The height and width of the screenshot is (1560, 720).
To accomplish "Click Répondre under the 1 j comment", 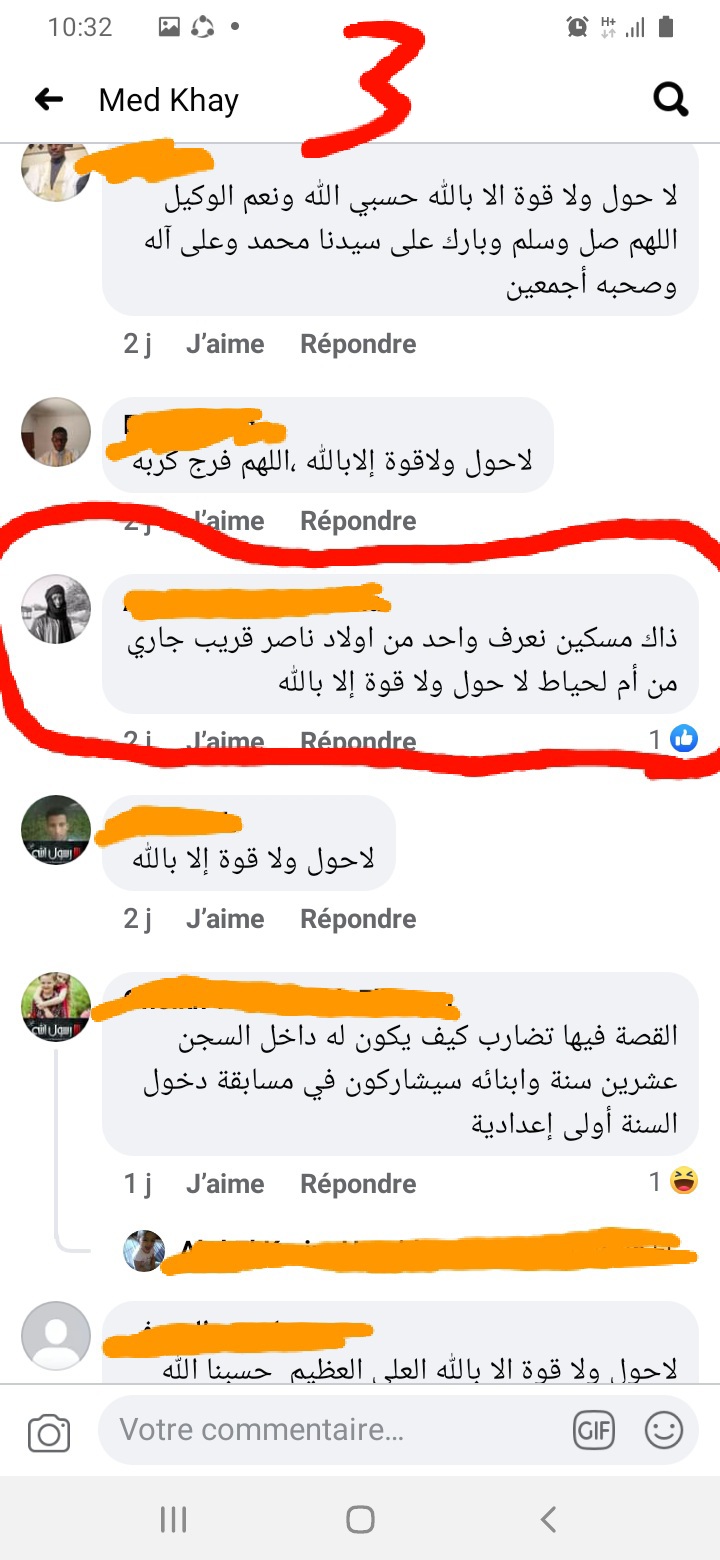I will click(x=358, y=1184).
